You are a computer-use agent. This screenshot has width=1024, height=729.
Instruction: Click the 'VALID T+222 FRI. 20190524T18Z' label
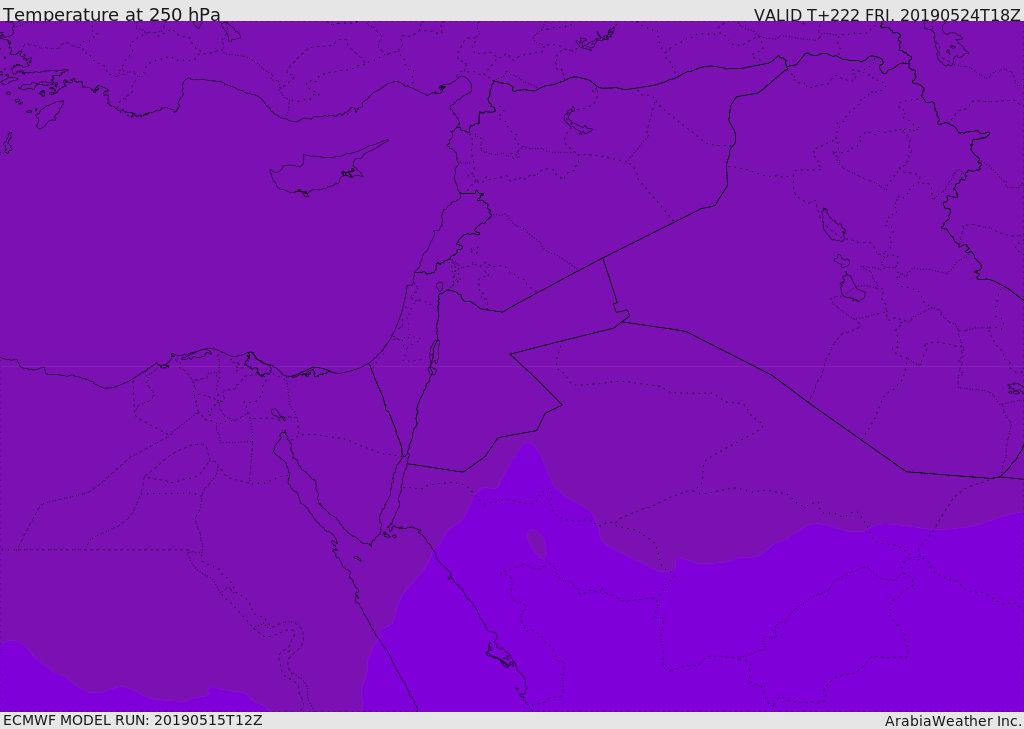click(x=887, y=15)
